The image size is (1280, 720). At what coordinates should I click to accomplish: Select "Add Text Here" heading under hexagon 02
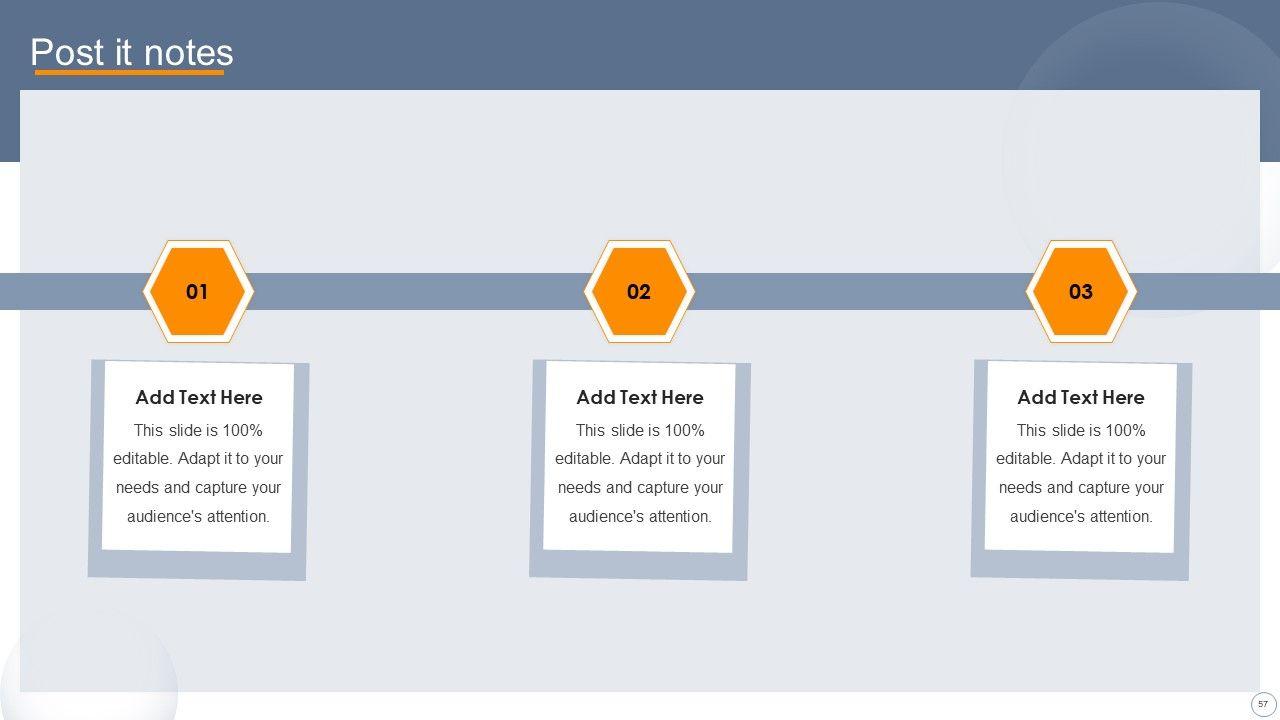[640, 397]
